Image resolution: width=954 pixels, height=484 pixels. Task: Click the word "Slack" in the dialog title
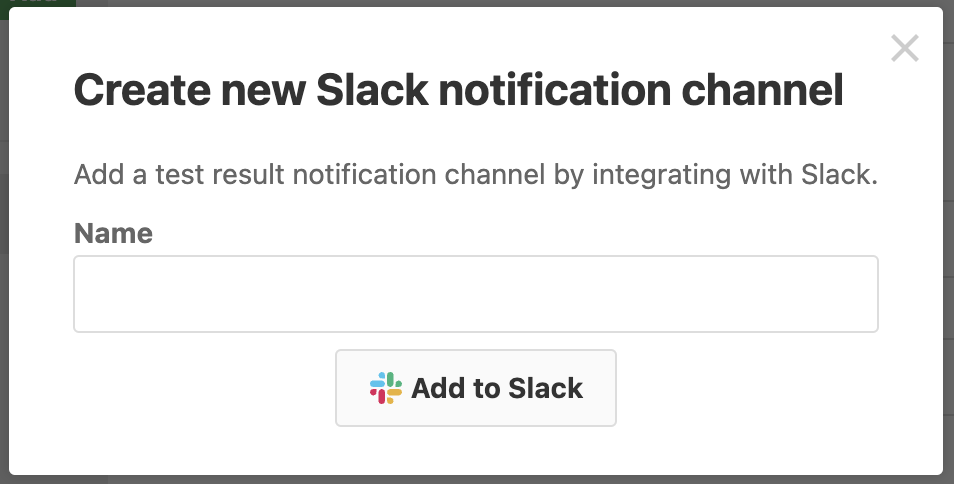[372, 90]
